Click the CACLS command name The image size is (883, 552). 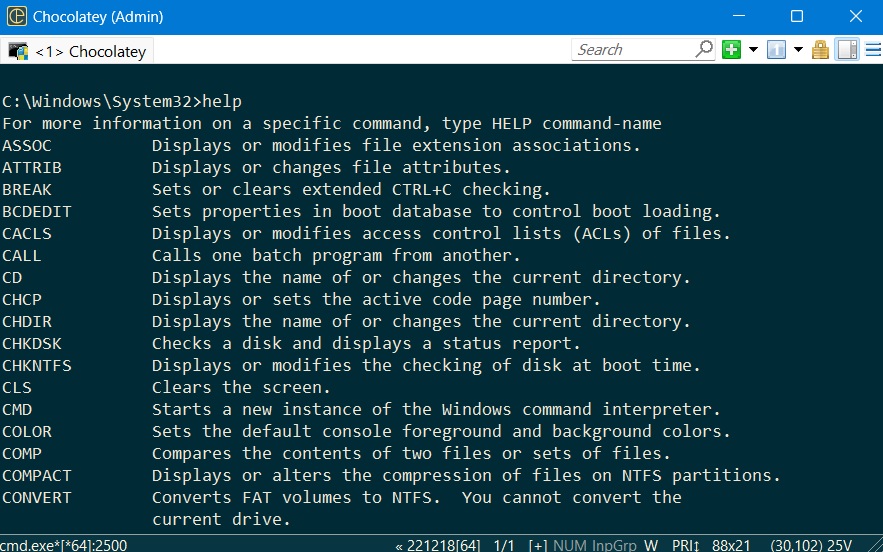tap(26, 233)
